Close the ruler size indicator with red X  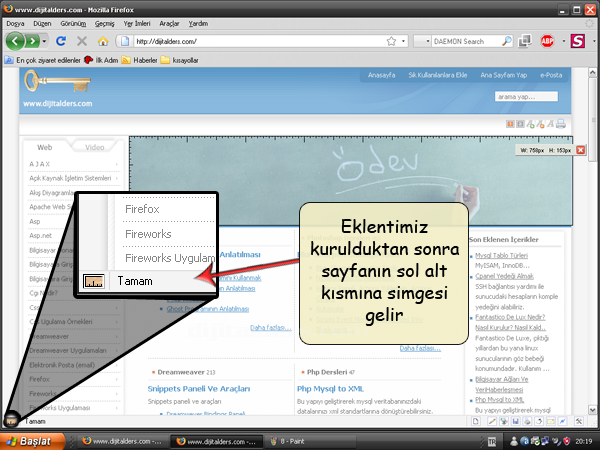click(x=581, y=150)
